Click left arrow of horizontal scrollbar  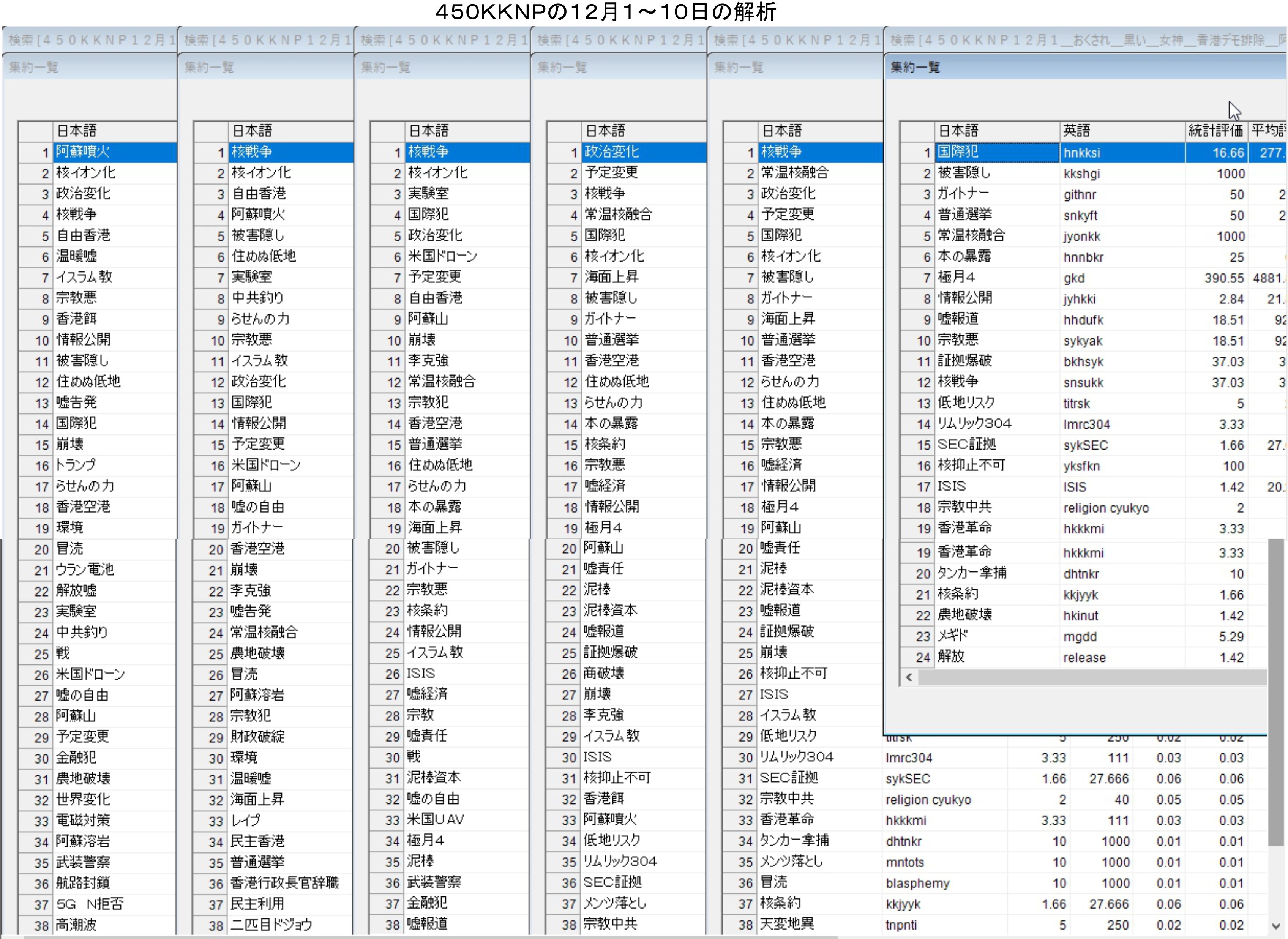[x=909, y=677]
